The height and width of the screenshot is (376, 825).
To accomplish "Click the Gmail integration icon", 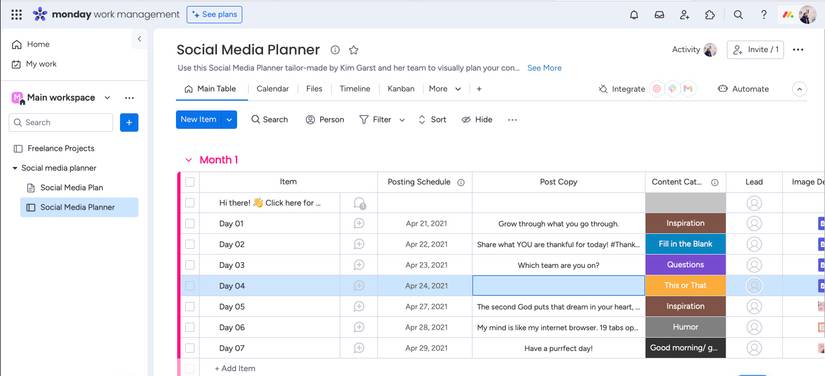I will click(688, 89).
